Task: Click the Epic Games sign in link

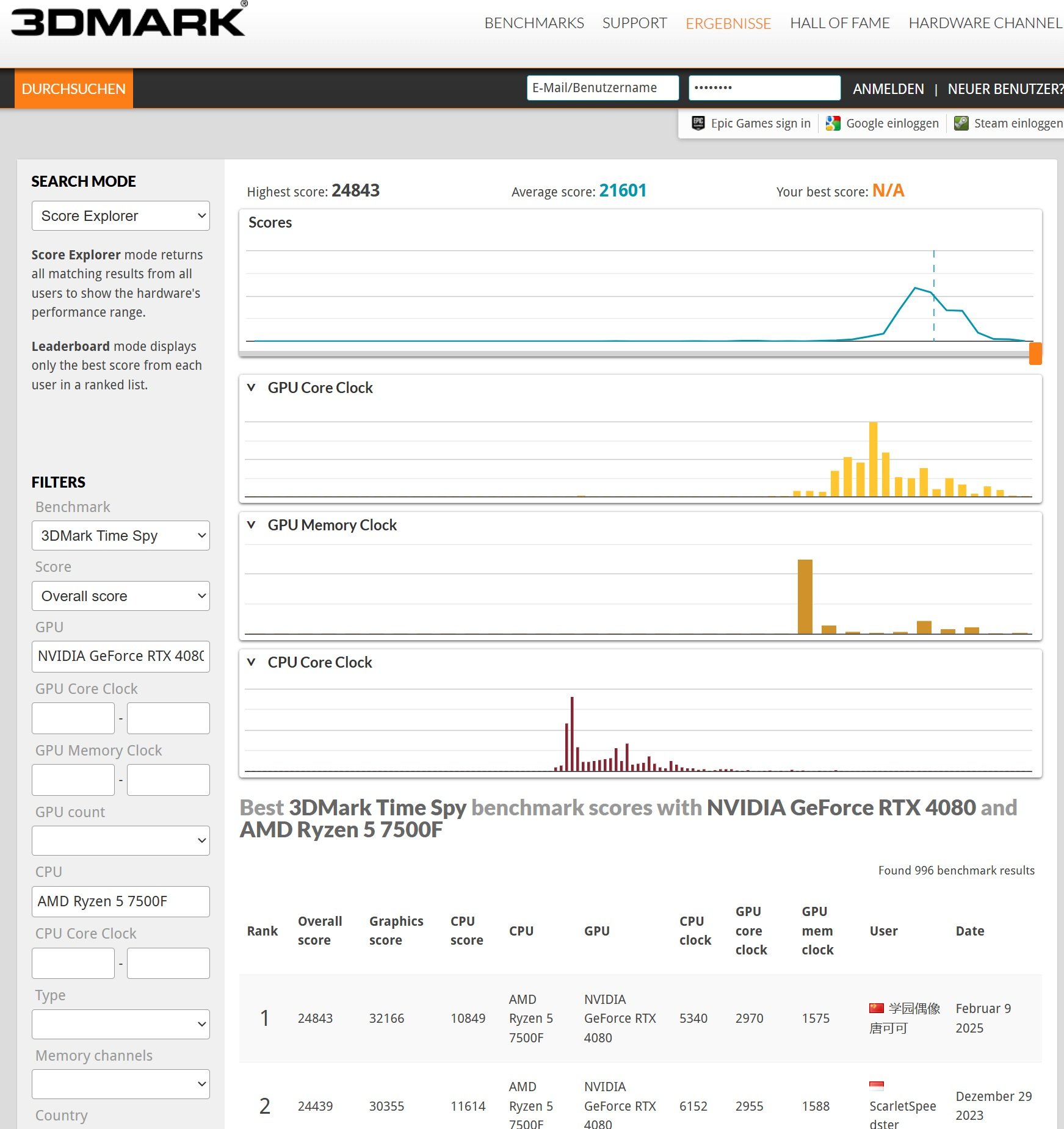Action: pos(761,123)
